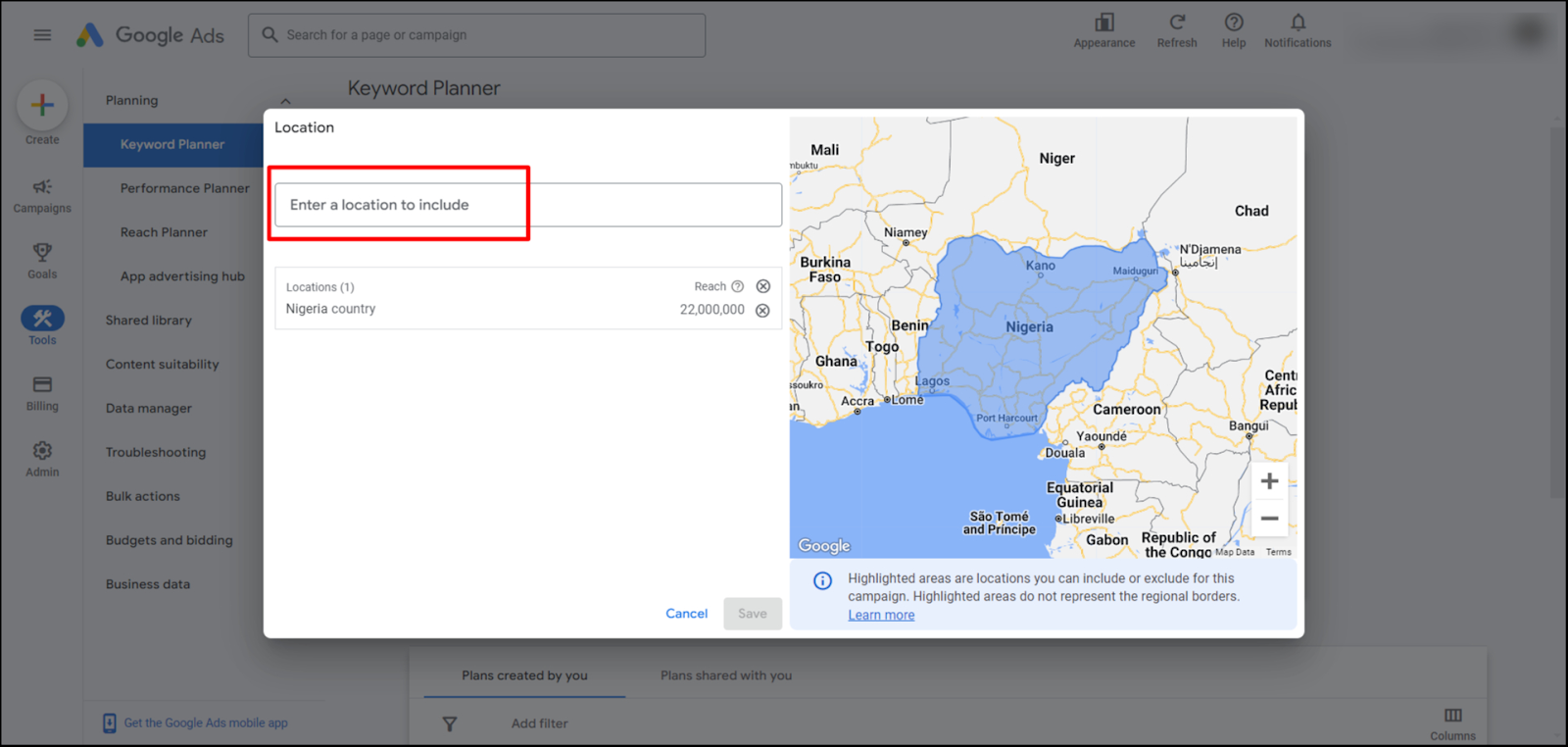Open Performance Planner
Viewport: 1568px width, 747px height.
pos(185,188)
